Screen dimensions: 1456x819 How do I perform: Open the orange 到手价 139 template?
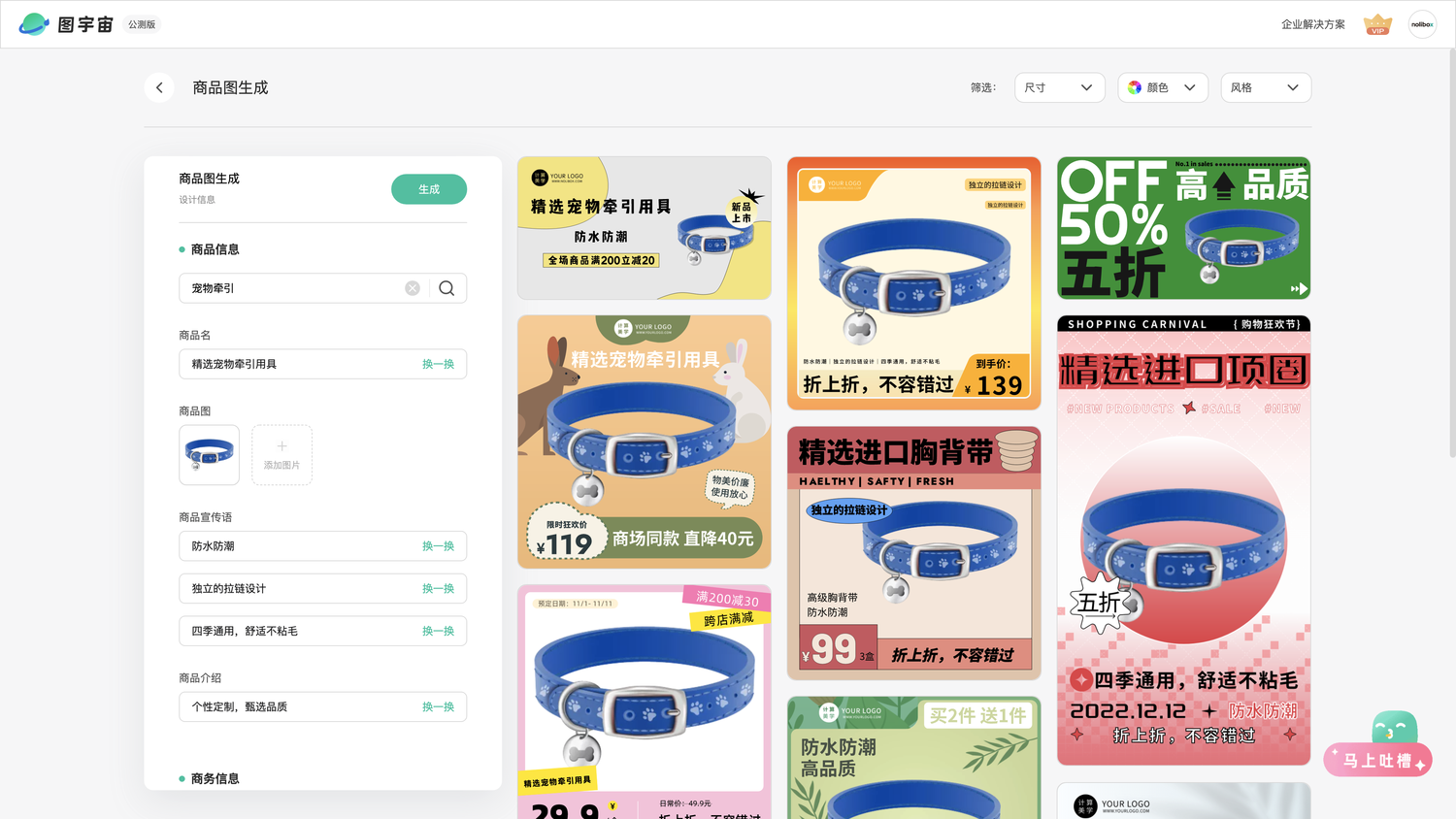click(914, 283)
